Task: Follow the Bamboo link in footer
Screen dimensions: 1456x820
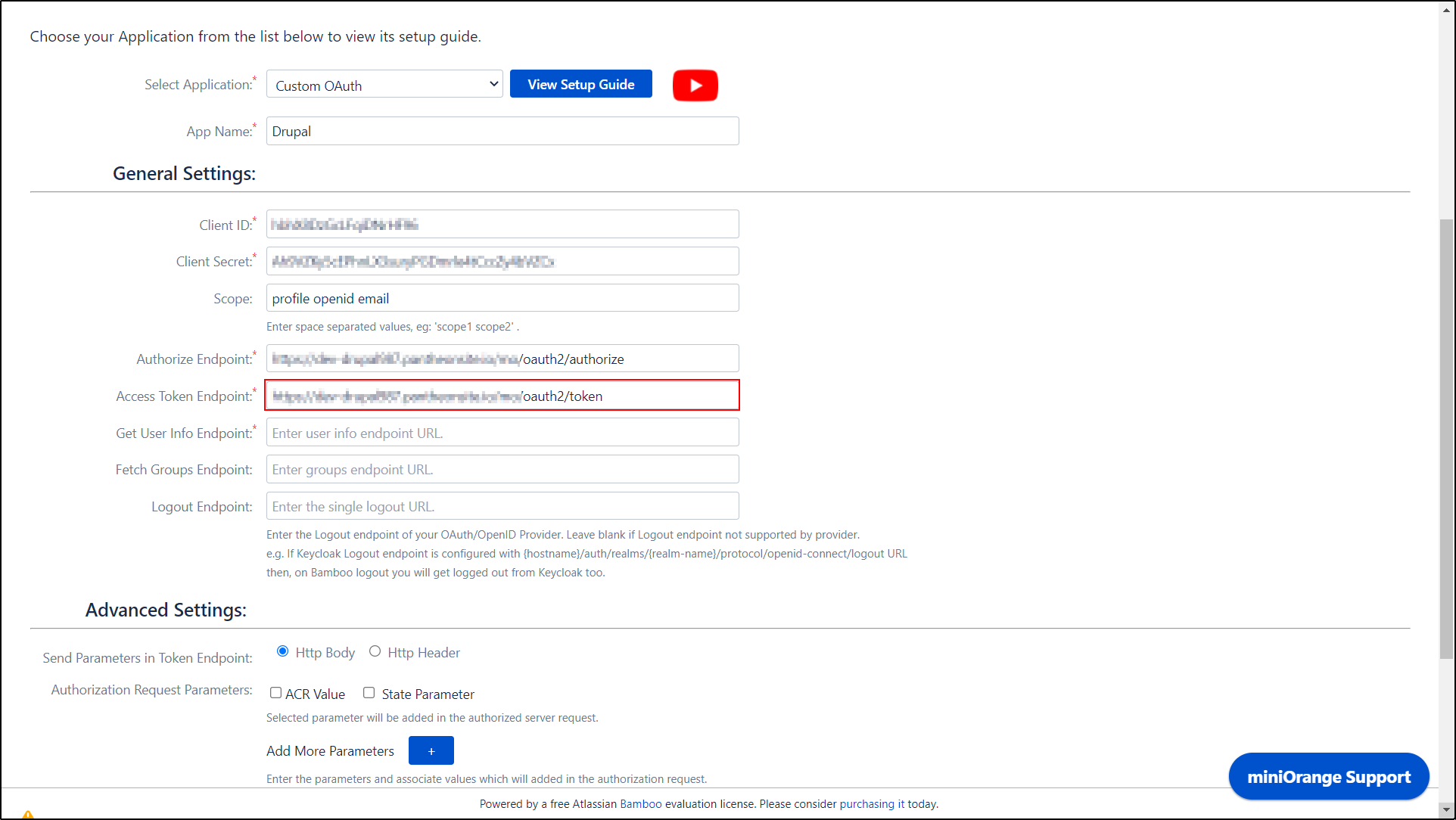Action: (x=640, y=804)
